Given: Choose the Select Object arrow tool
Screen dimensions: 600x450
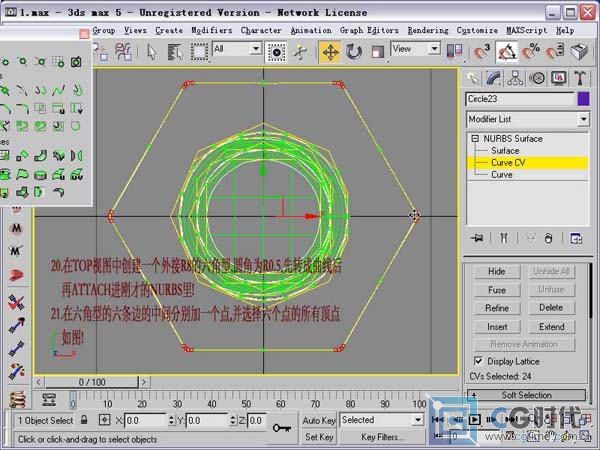Looking at the screenshot, I should click(x=152, y=52).
